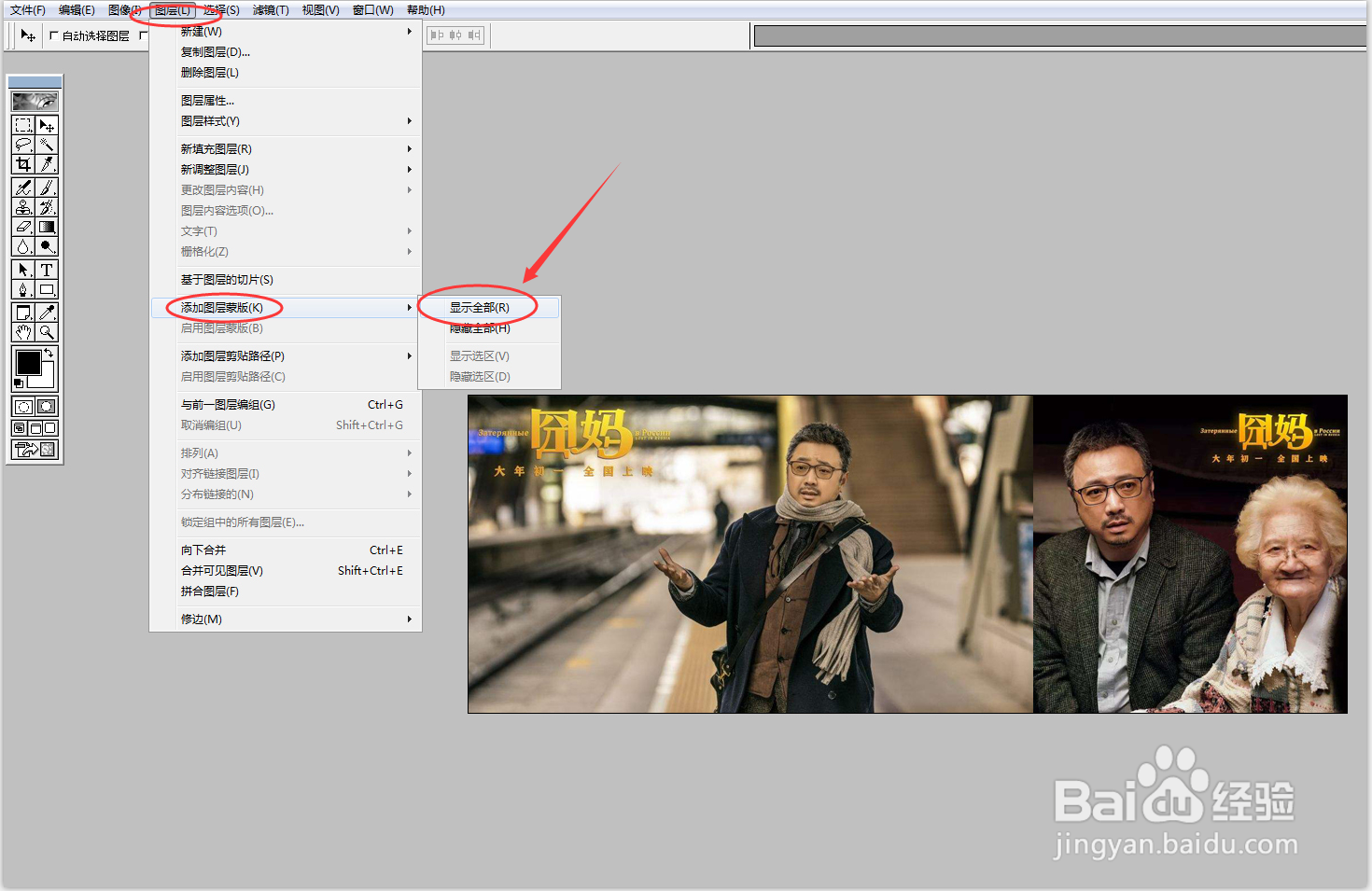Screen dimensions: 1372x891
Task: Select the Slice tool
Action: [x=47, y=164]
